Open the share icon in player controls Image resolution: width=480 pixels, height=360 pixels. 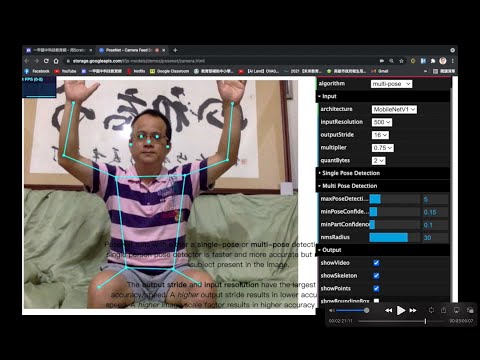coord(443,310)
